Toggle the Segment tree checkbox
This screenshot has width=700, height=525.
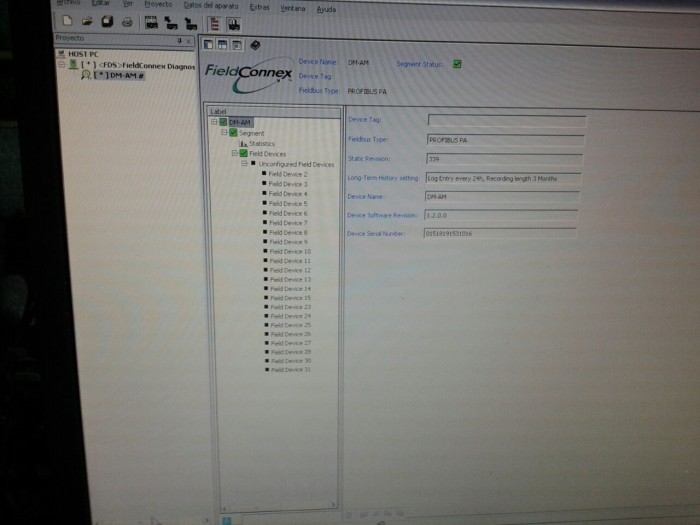pyautogui.click(x=233, y=133)
